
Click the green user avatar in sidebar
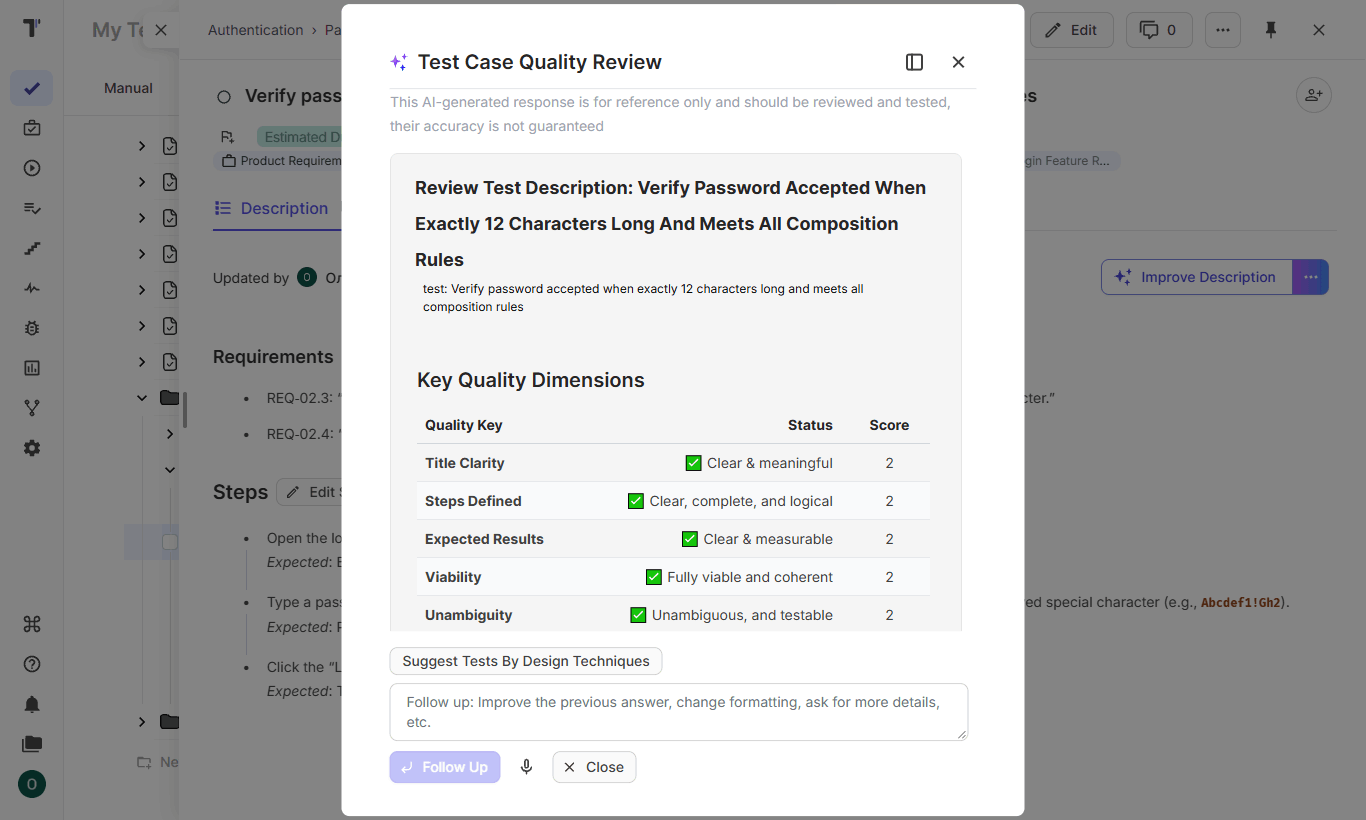pyautogui.click(x=32, y=784)
